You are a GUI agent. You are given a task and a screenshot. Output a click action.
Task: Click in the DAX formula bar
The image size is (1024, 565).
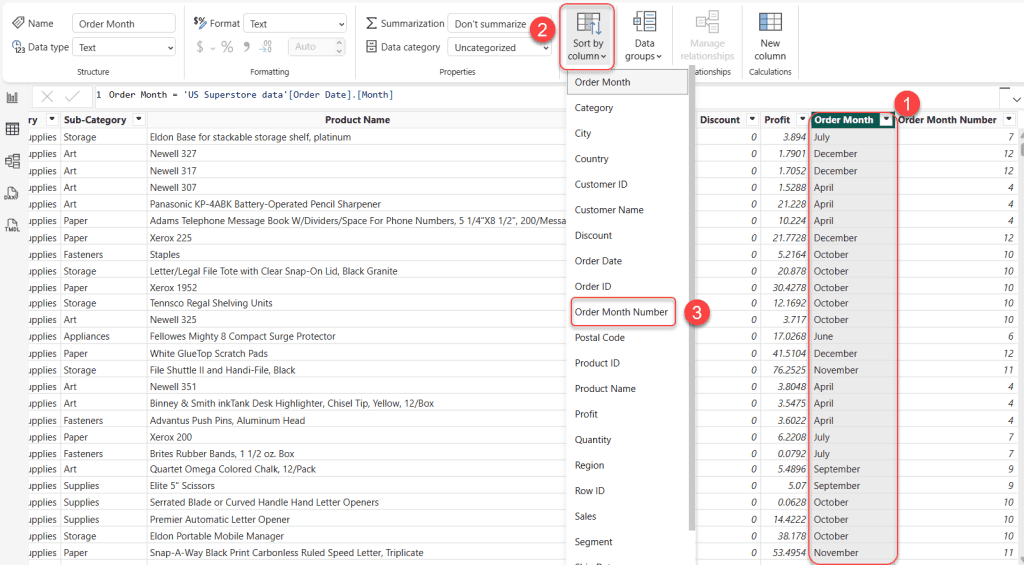click(x=545, y=95)
